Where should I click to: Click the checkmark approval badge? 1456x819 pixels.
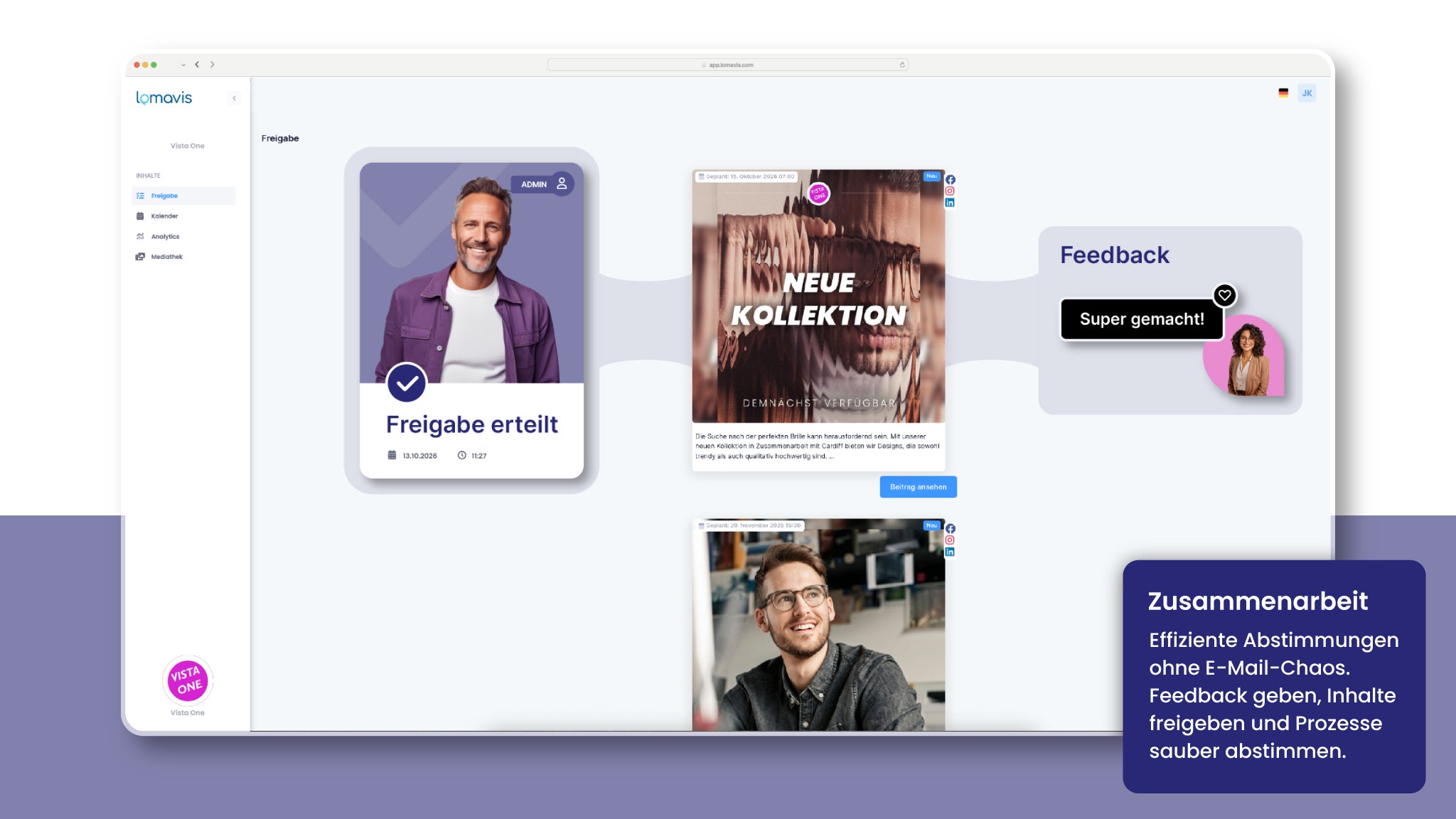tap(407, 383)
